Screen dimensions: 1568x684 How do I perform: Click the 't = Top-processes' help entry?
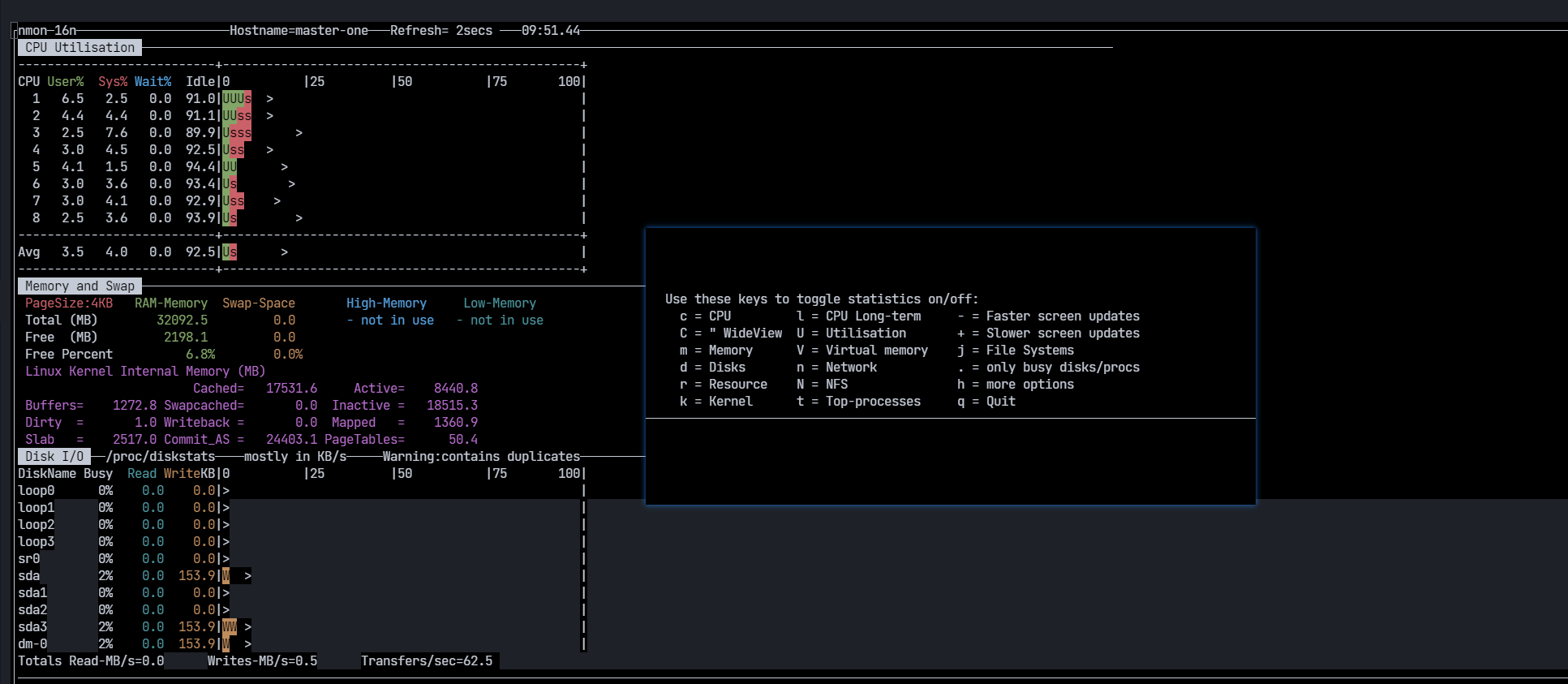(x=858, y=401)
